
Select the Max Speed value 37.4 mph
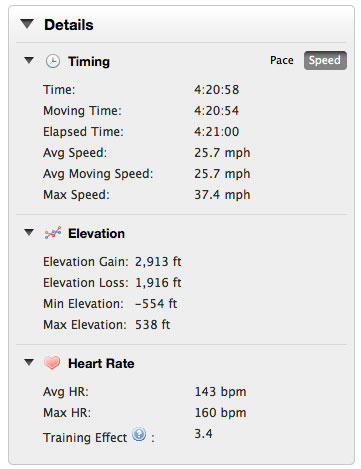[222, 195]
